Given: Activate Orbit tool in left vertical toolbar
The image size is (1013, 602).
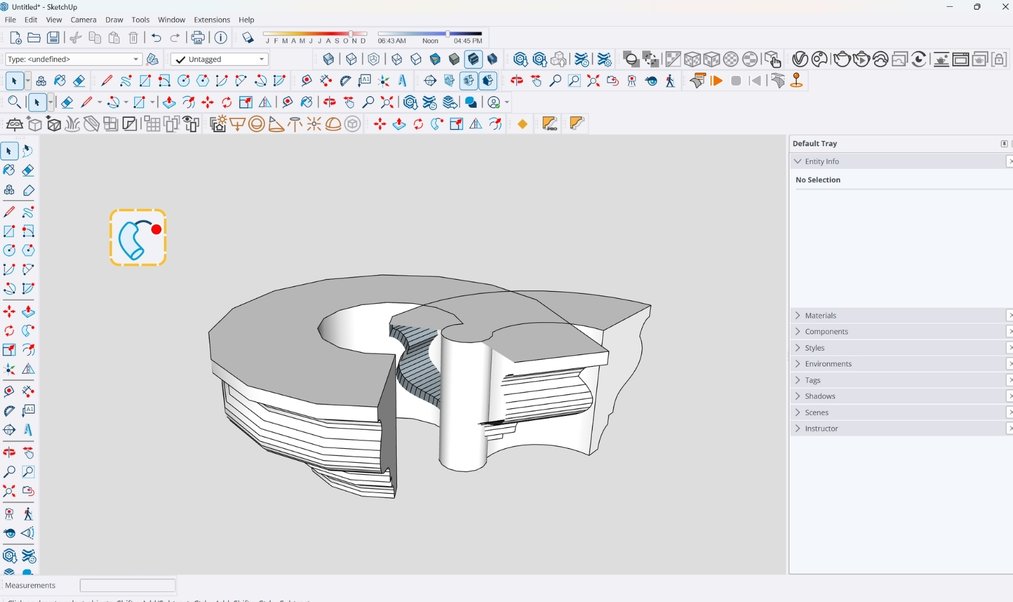Looking at the screenshot, I should 9,453.
